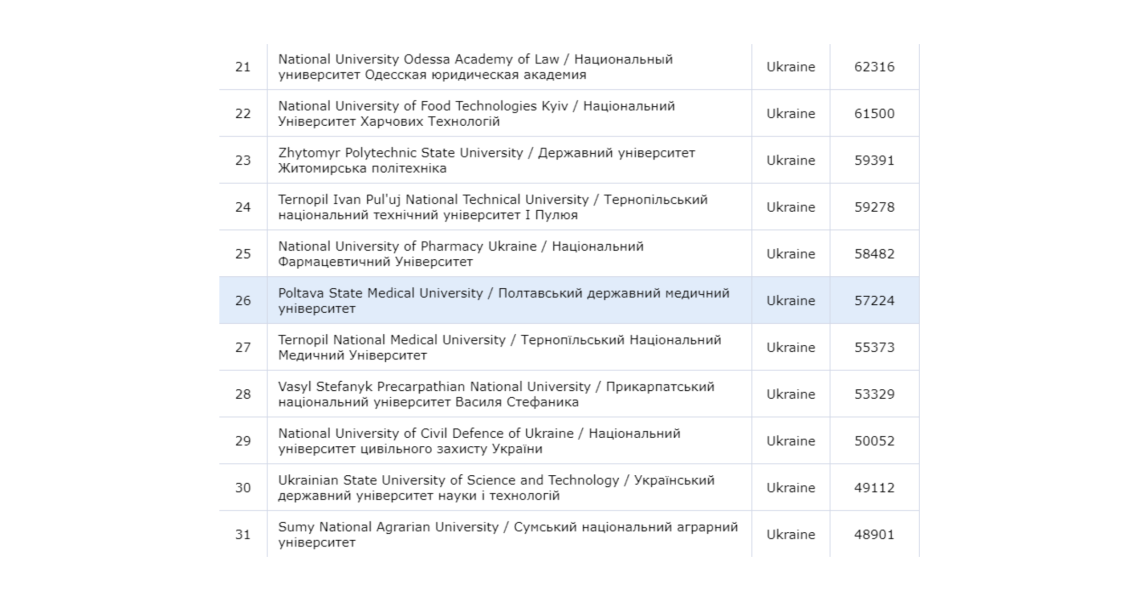The width and height of the screenshot is (1140, 600).
Task: Click rank number 31
Action: tap(243, 535)
